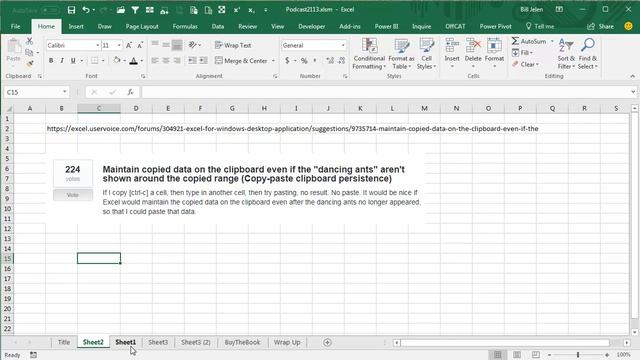This screenshot has height=360, width=640.
Task: Expand the Merge & Center dropdown arrow
Action: coord(273,61)
